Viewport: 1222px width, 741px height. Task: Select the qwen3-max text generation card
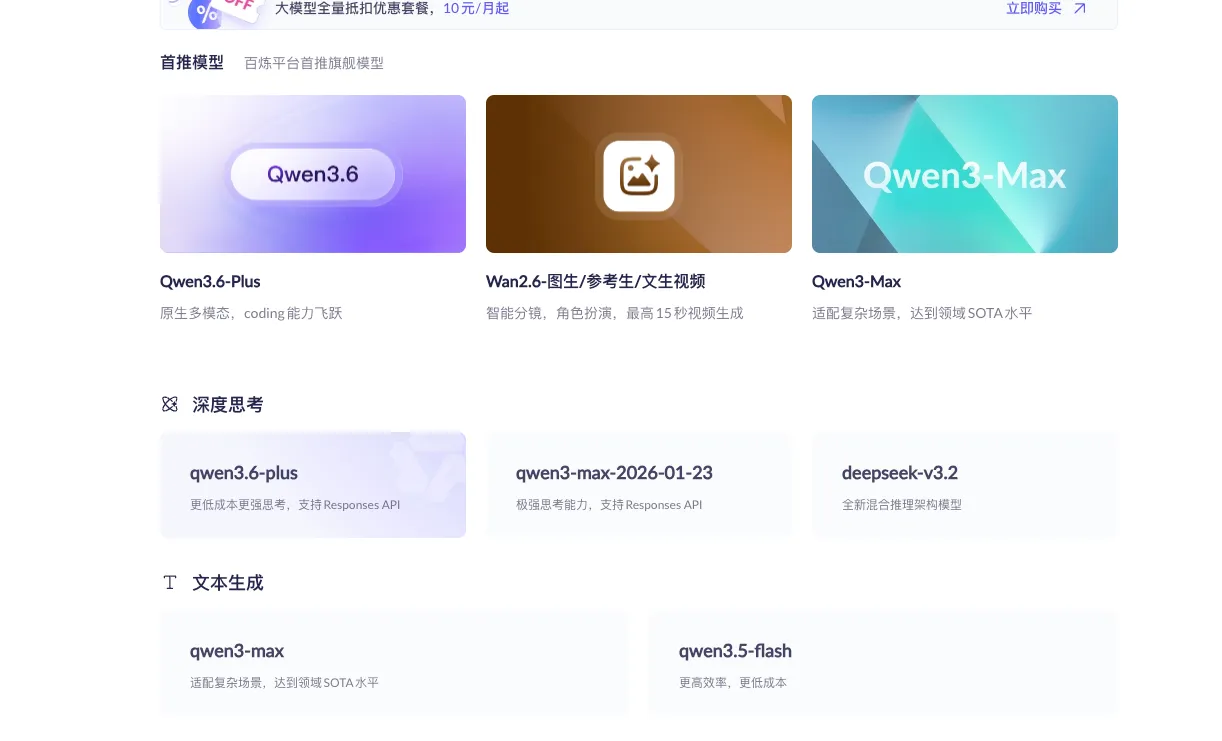coord(394,663)
